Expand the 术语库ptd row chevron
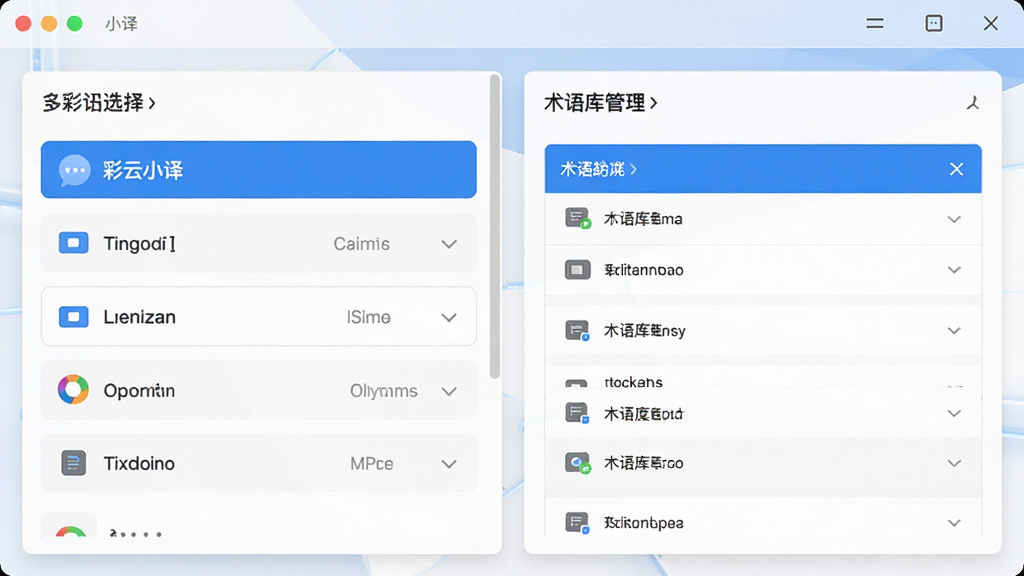This screenshot has width=1024, height=576. [x=954, y=413]
